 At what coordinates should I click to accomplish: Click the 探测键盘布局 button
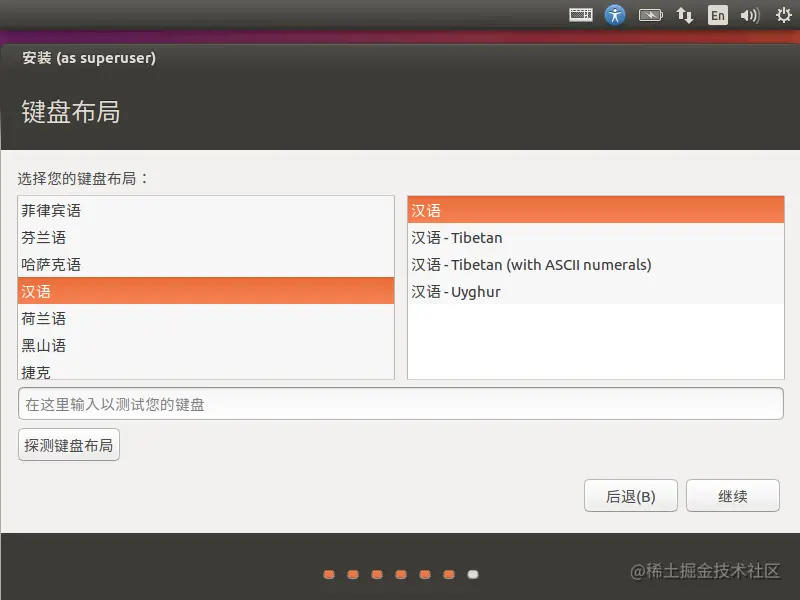(x=69, y=445)
